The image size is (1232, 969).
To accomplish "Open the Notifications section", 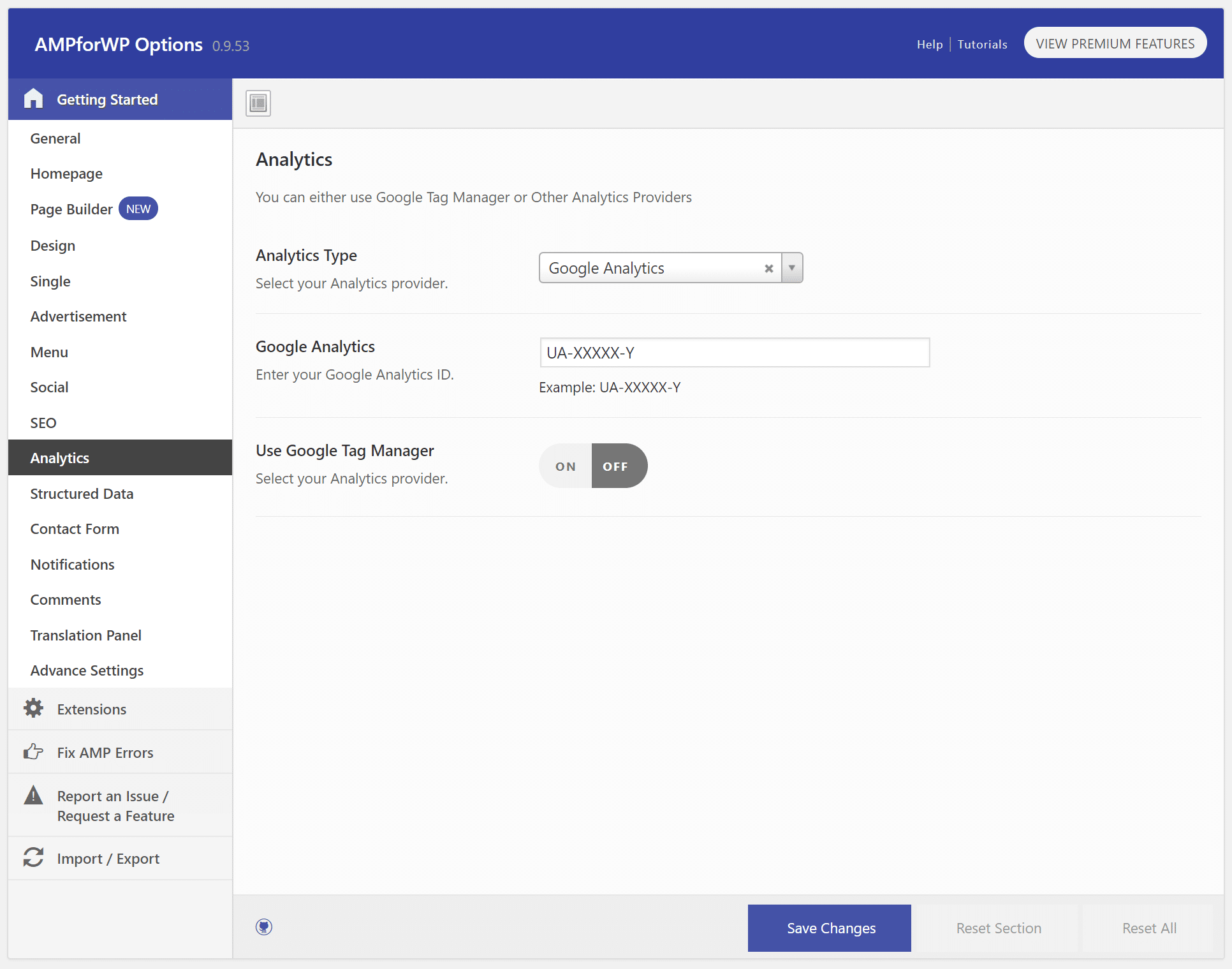I will pos(120,565).
